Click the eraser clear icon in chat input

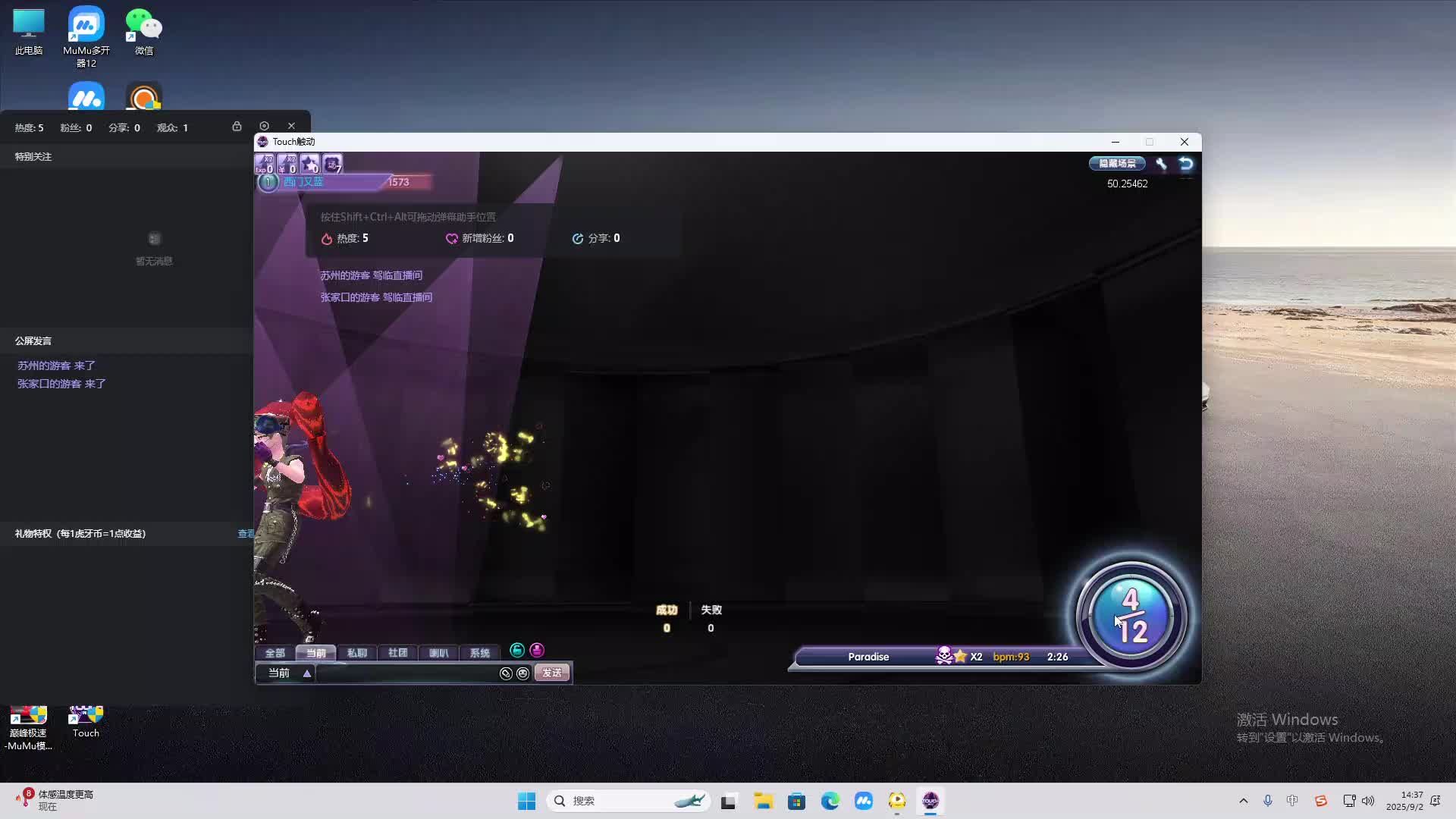coord(506,673)
